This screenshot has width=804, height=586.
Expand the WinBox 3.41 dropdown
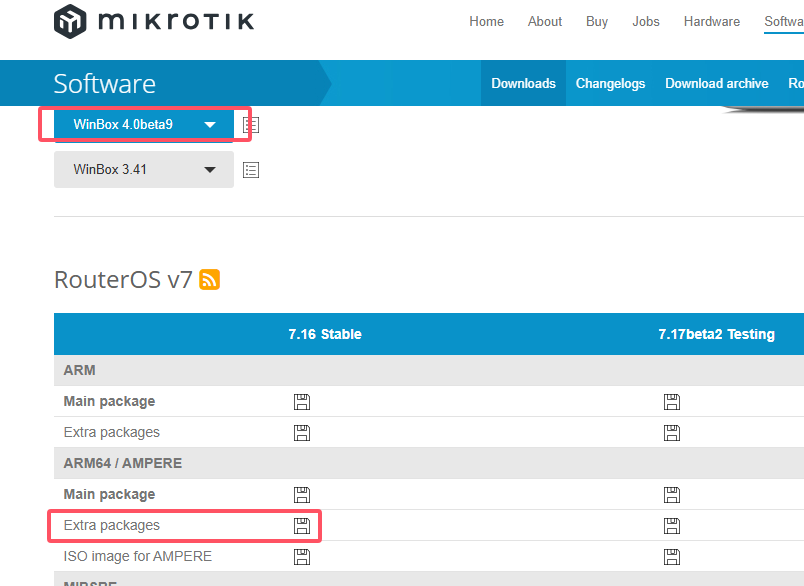[x=144, y=169]
